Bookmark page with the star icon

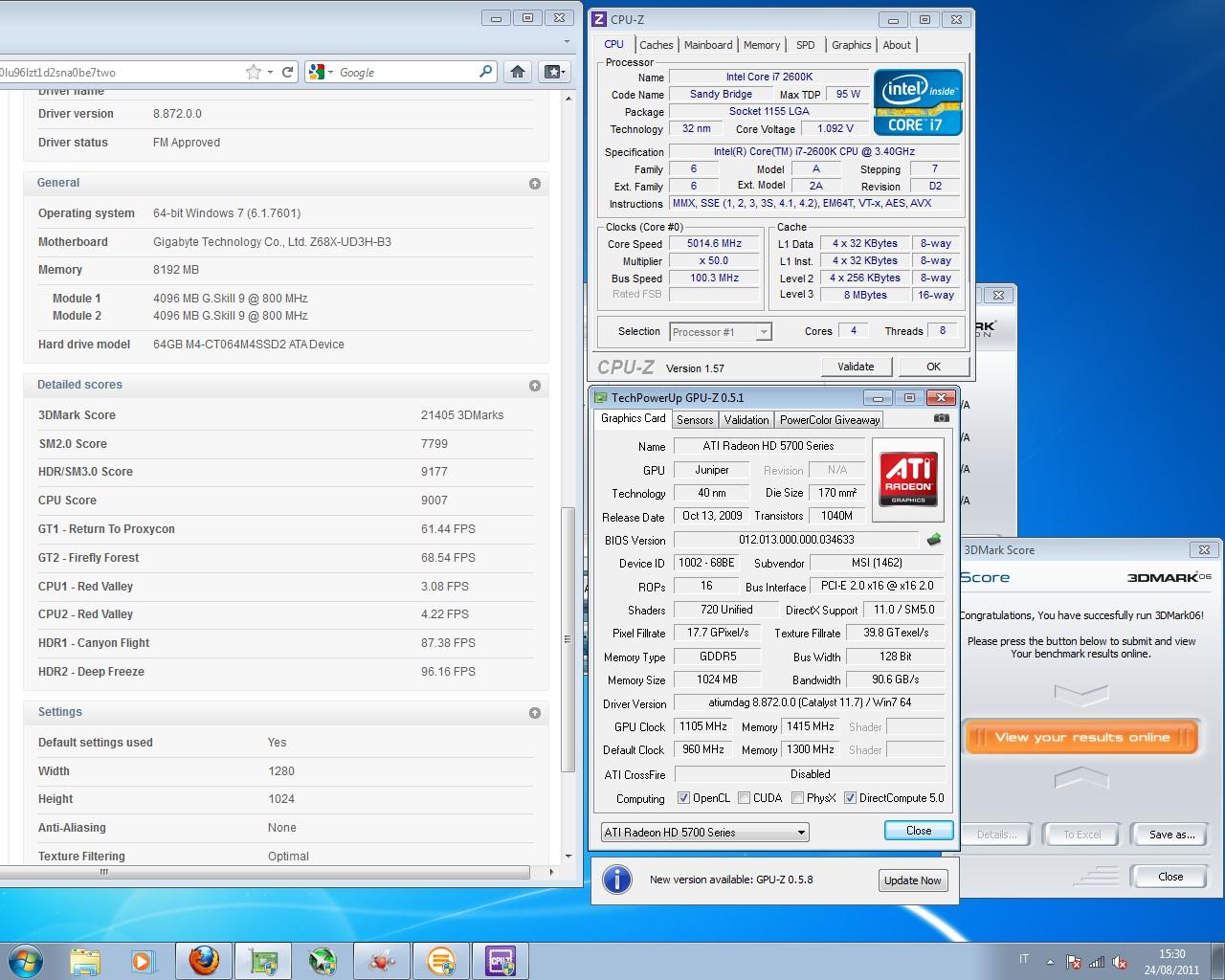[254, 72]
